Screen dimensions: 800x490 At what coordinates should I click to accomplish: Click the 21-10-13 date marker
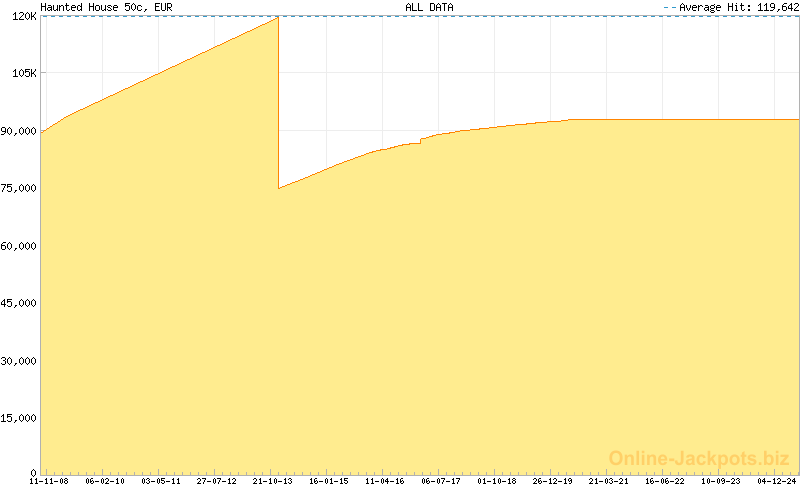pyautogui.click(x=273, y=482)
